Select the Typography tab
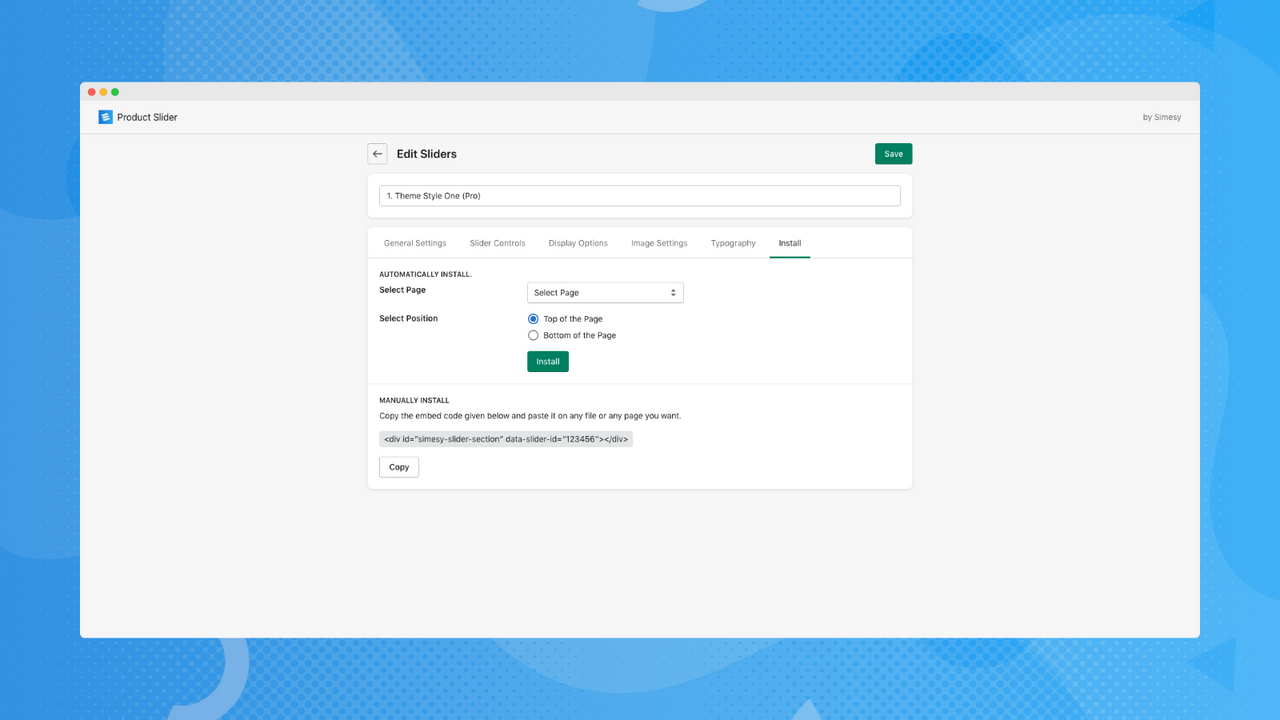 (733, 243)
